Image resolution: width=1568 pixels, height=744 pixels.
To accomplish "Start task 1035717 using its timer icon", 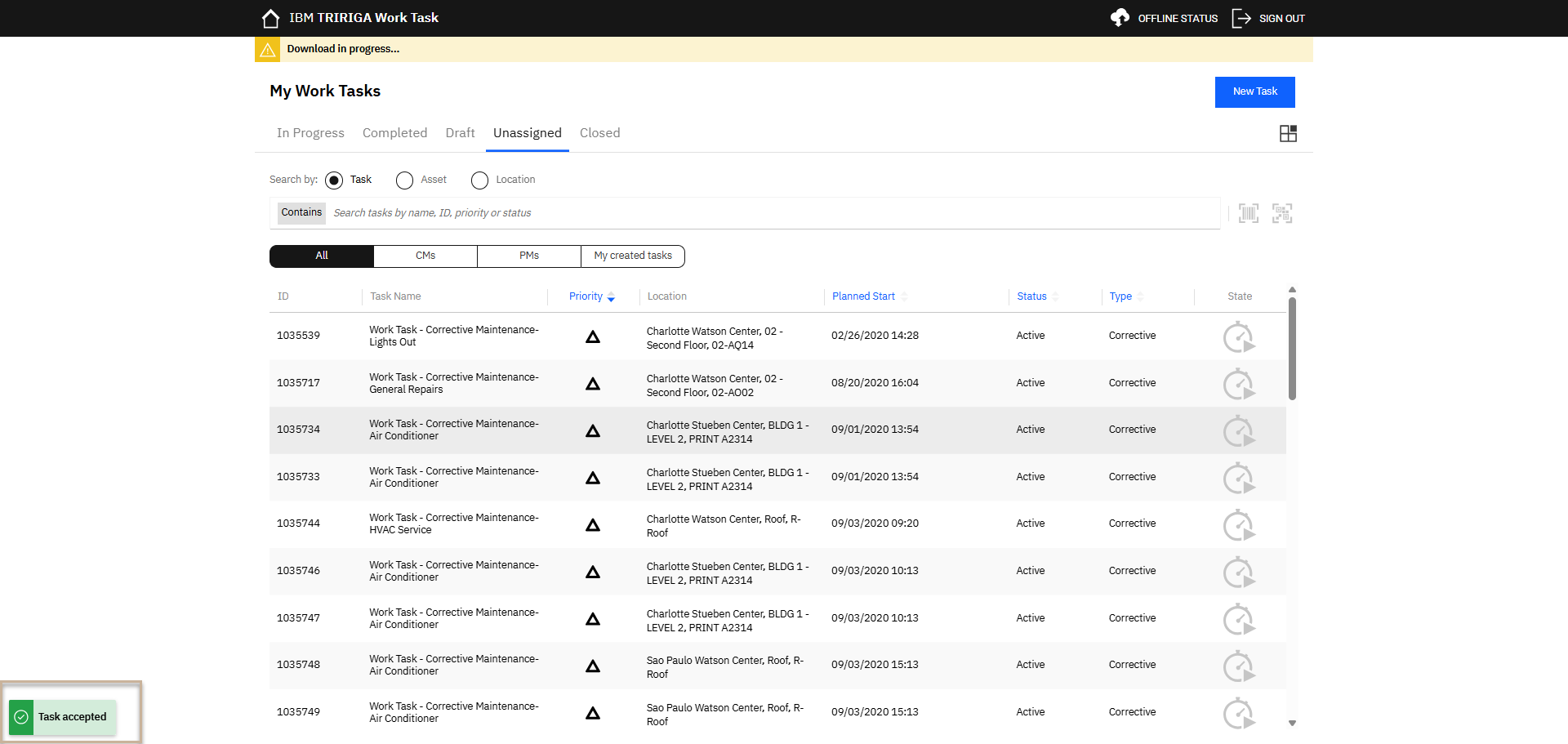I will 1239,384.
